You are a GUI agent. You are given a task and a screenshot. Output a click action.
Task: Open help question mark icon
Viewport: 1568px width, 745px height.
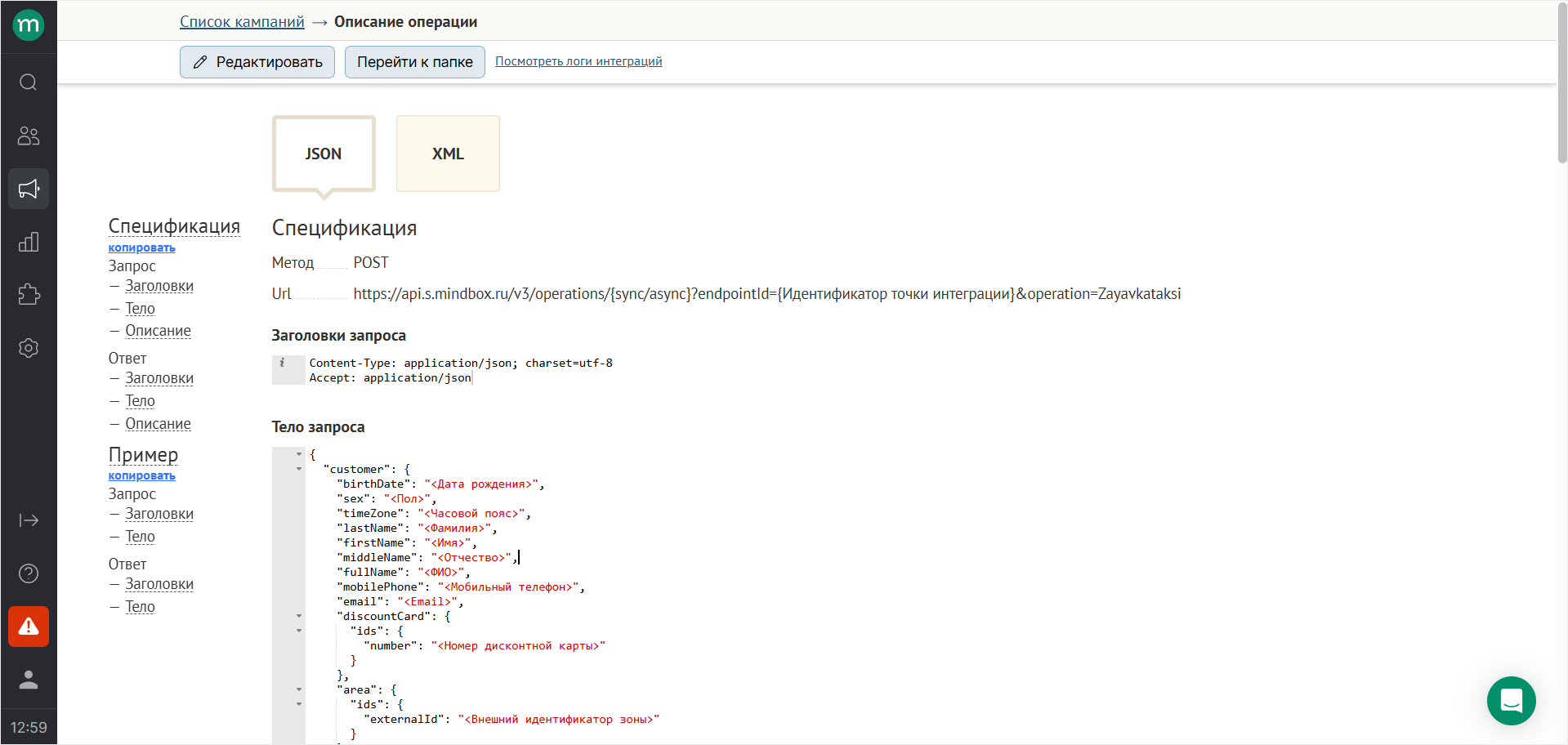point(29,573)
